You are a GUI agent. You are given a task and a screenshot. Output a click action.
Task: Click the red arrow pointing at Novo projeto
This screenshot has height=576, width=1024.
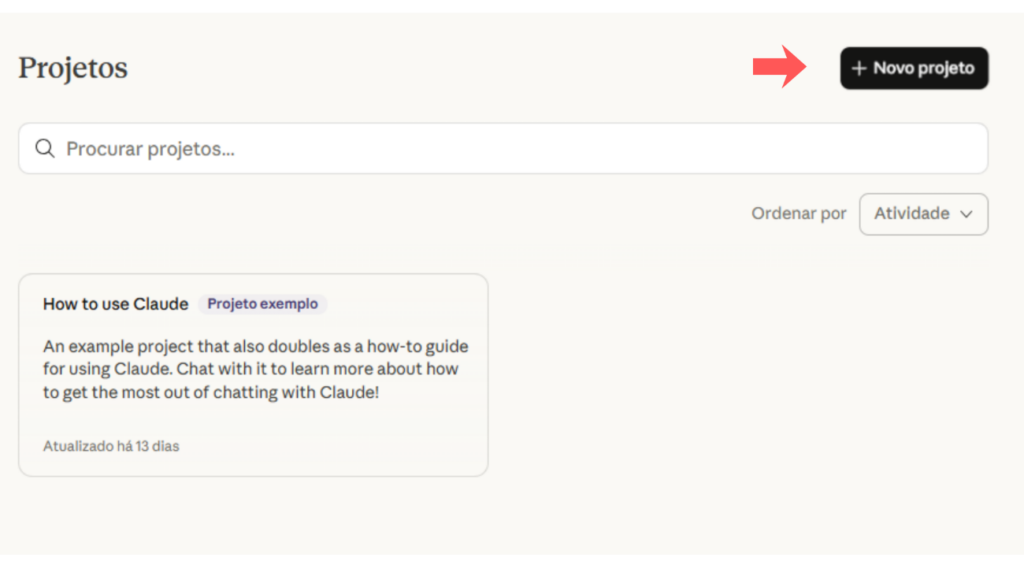point(779,67)
